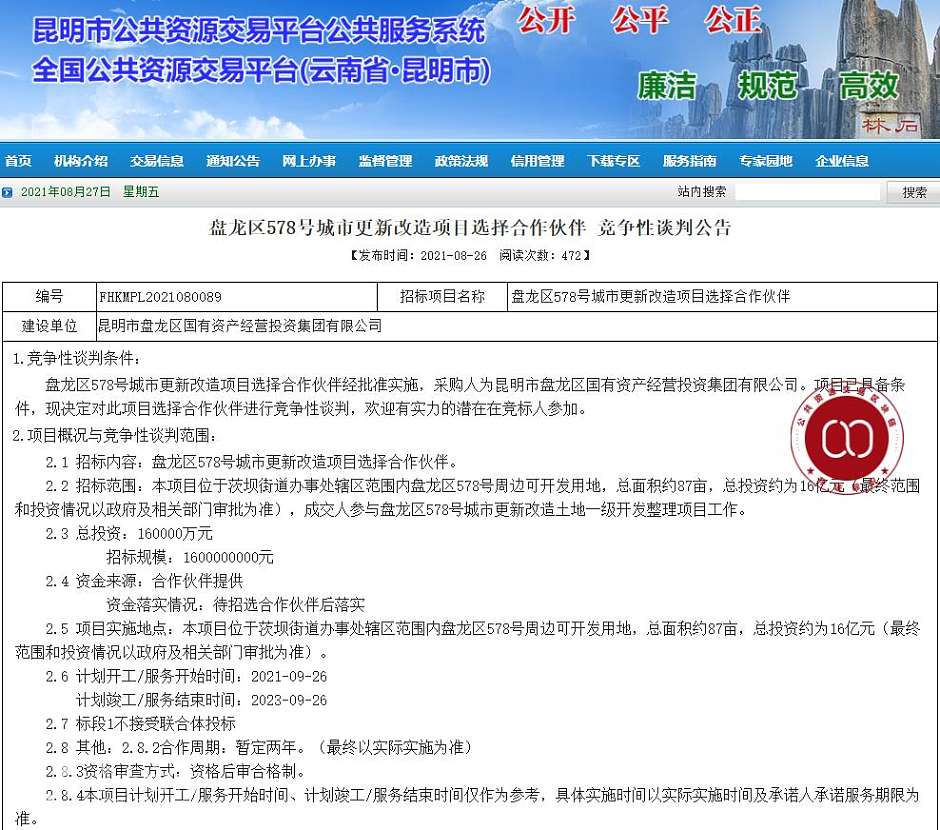Open 企业信息 in navigation bar

pyautogui.click(x=841, y=161)
